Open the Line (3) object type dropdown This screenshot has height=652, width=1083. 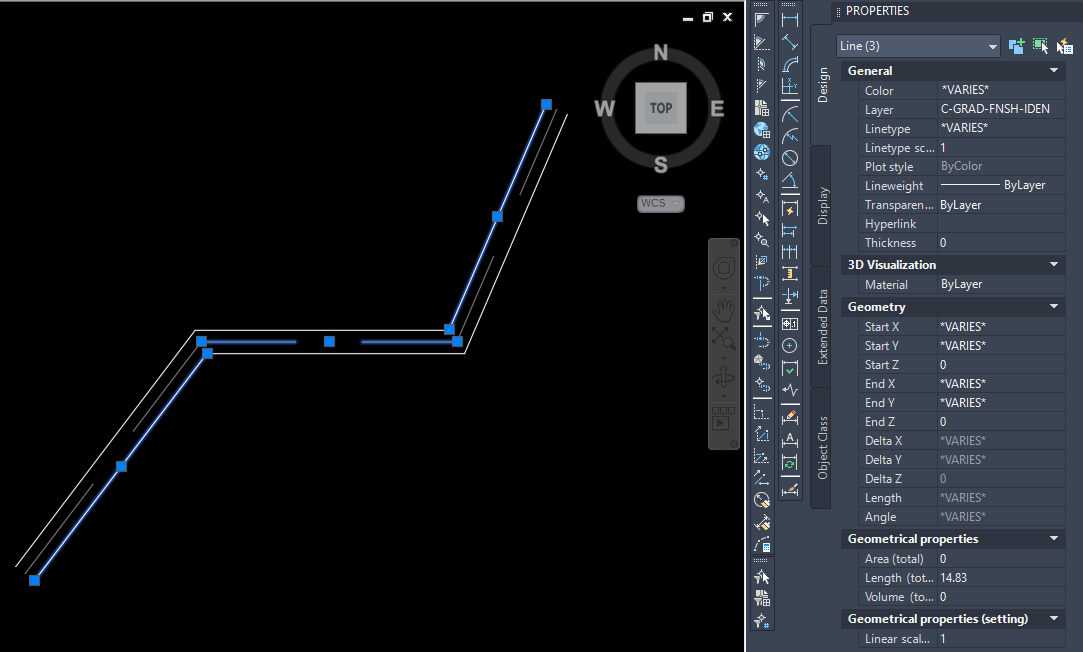click(x=918, y=46)
